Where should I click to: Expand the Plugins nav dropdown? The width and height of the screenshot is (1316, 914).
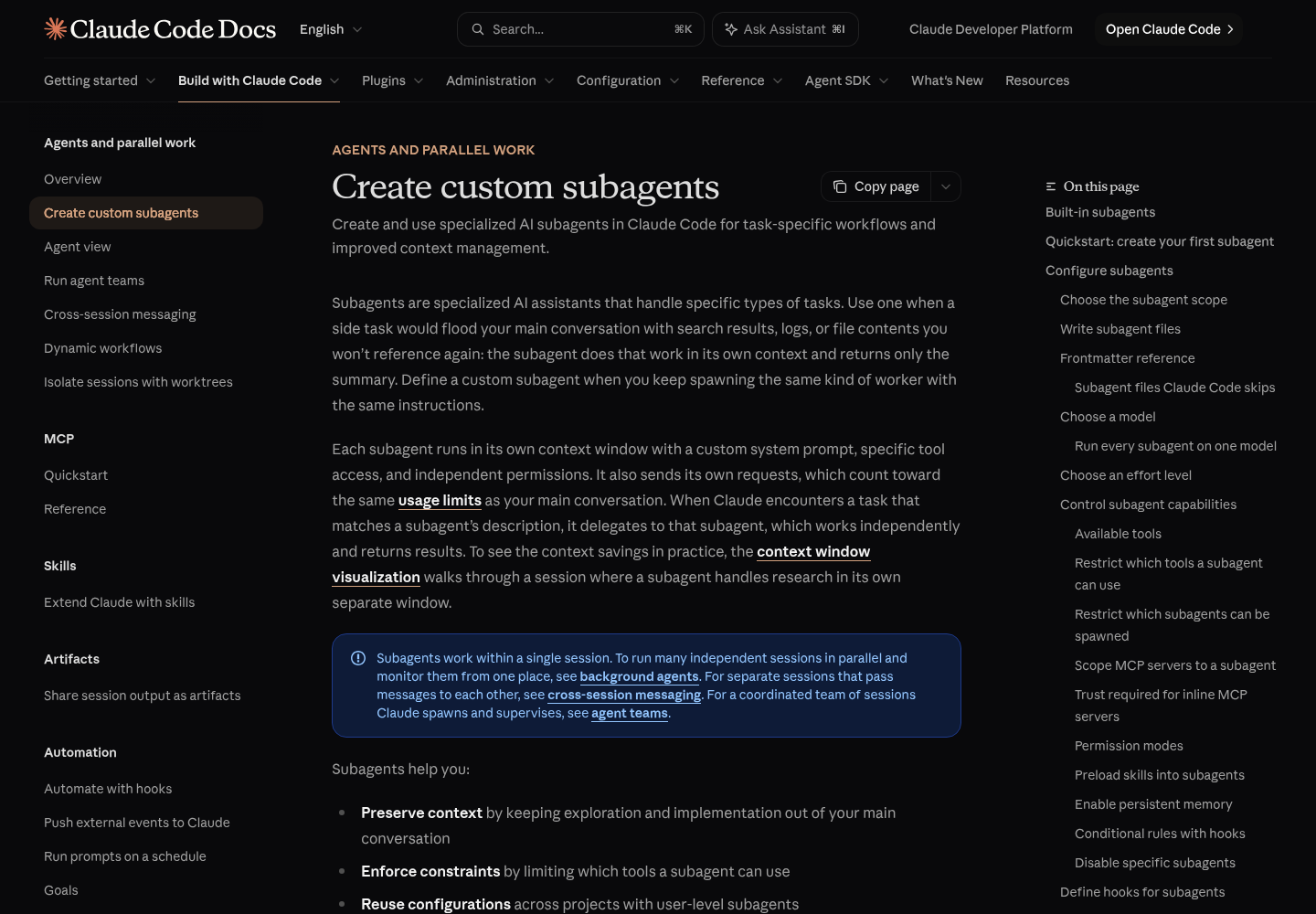[393, 80]
